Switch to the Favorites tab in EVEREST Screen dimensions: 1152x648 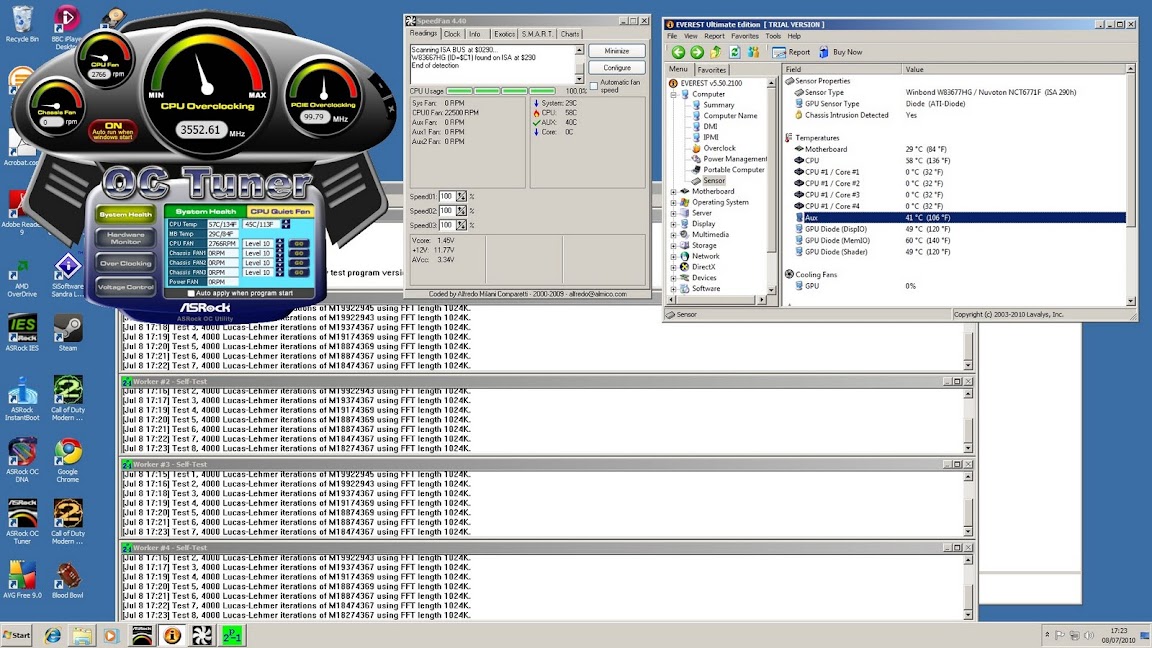[x=711, y=70]
